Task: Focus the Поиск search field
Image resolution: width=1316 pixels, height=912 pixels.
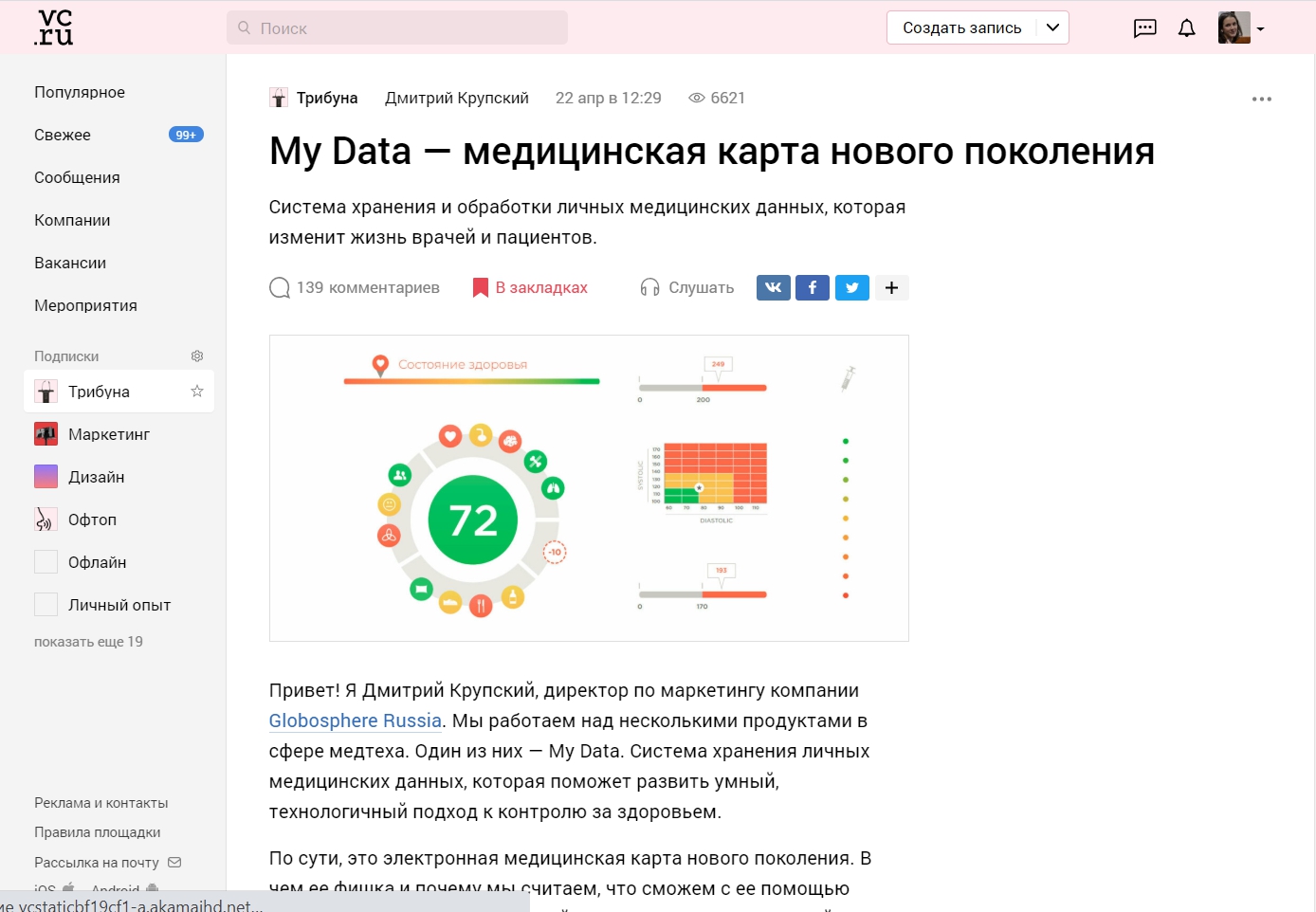Action: coord(397,27)
